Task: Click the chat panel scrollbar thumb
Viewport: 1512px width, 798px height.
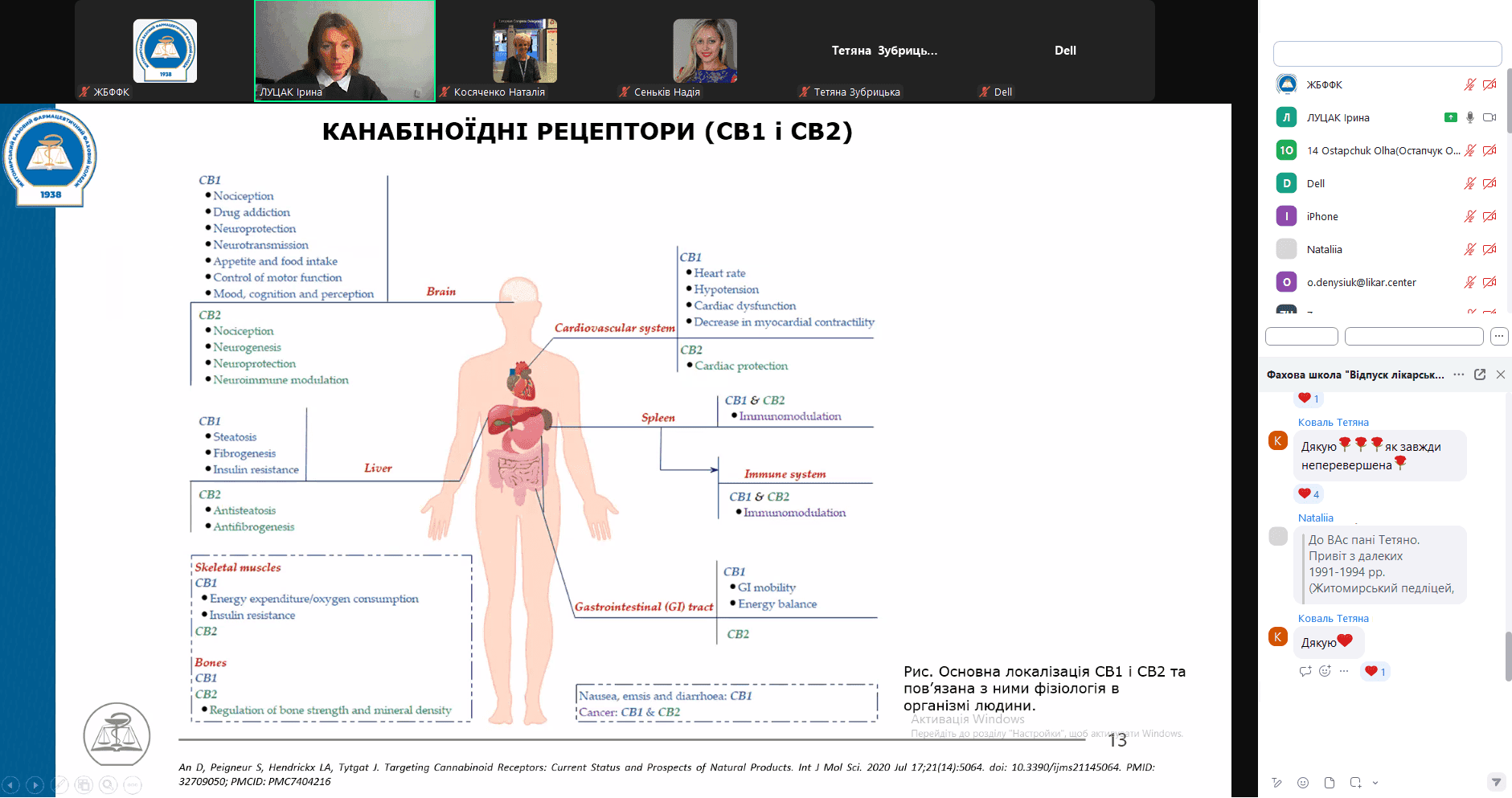Action: 1508,657
